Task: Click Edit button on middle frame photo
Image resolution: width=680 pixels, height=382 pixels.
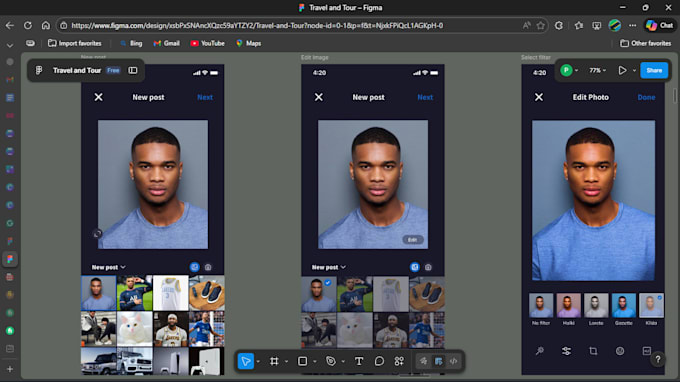Action: click(x=412, y=240)
